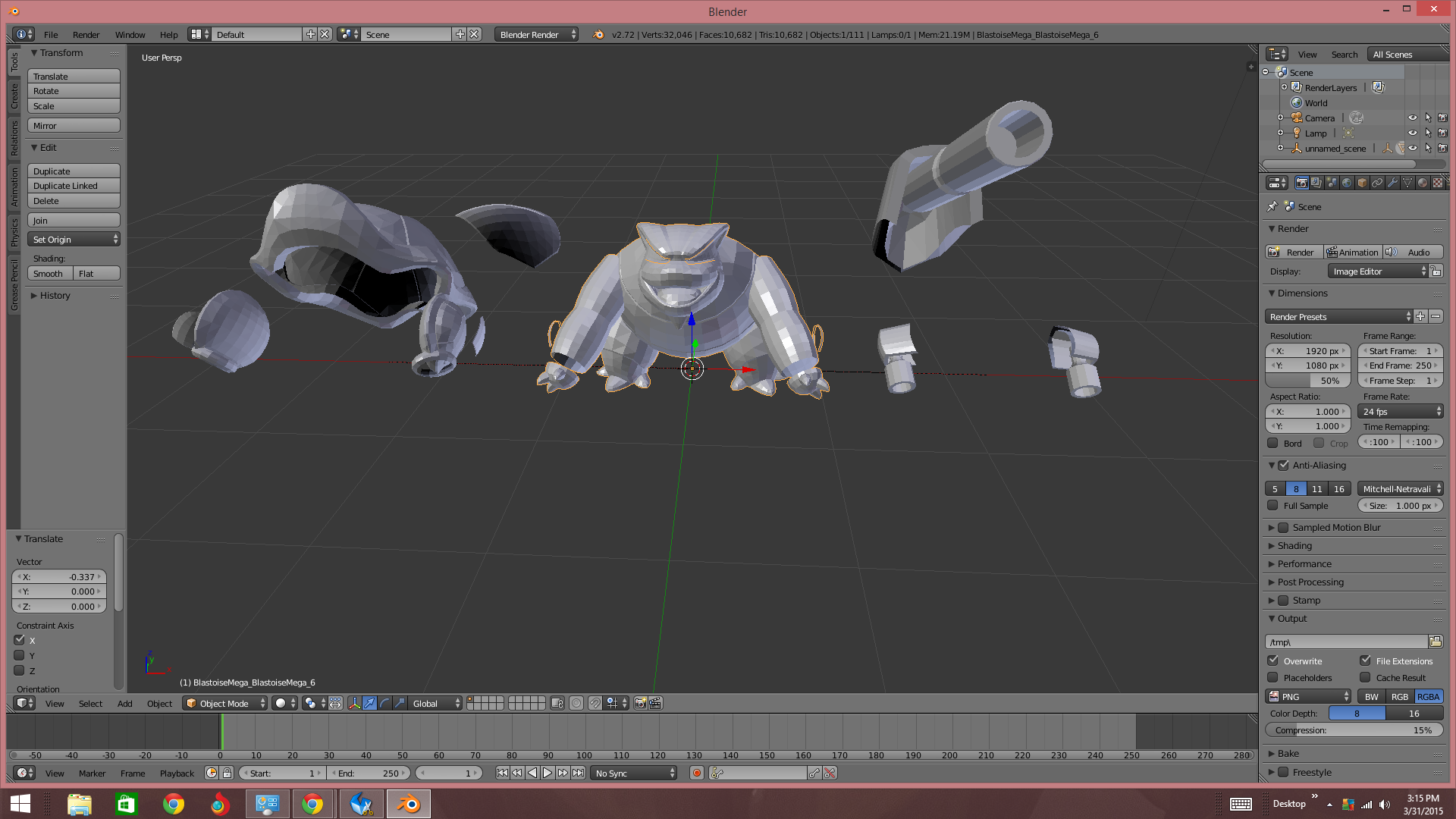
Task: Enable the Placeholders checkbox
Action: pos(1272,677)
